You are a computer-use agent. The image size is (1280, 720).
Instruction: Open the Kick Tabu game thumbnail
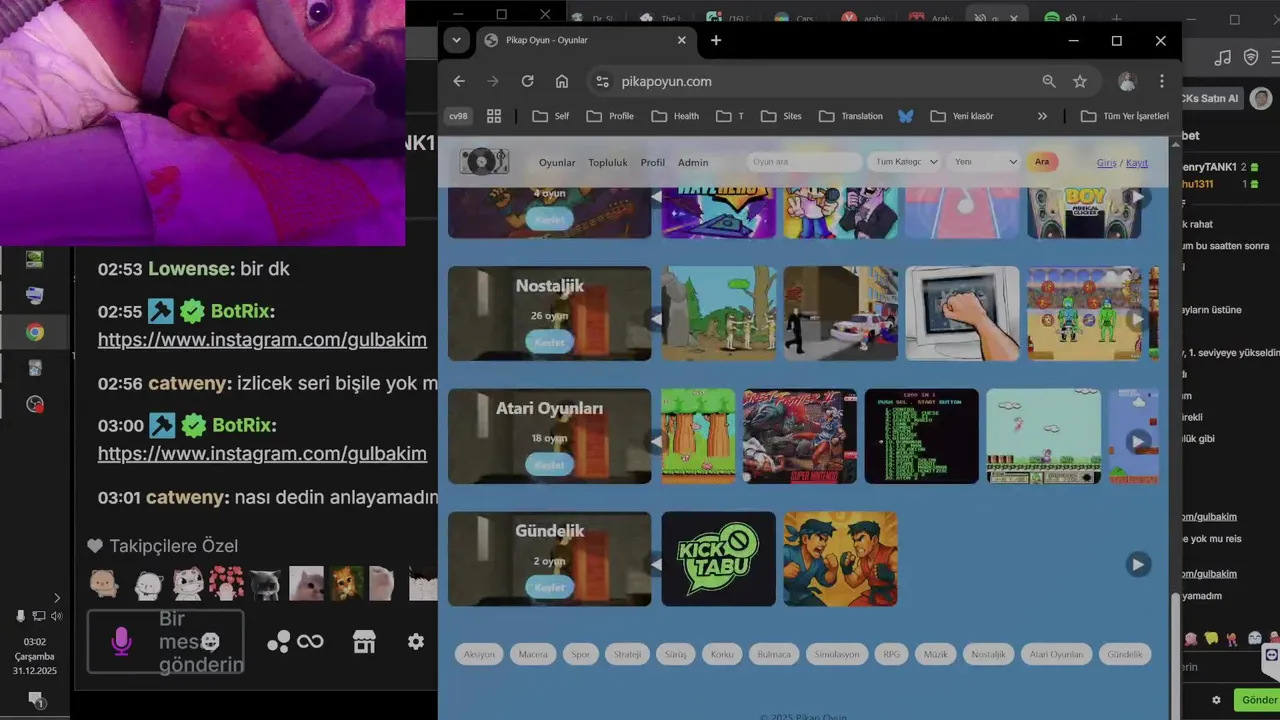click(x=718, y=559)
